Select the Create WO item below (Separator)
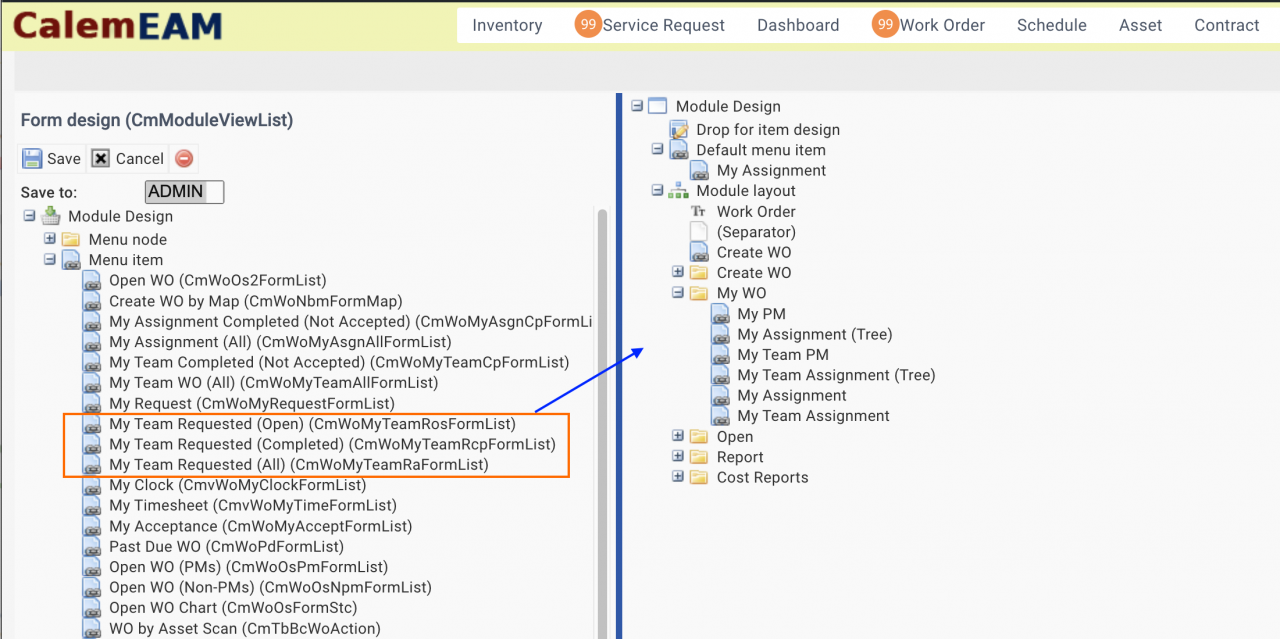This screenshot has width=1280, height=639. (x=754, y=252)
